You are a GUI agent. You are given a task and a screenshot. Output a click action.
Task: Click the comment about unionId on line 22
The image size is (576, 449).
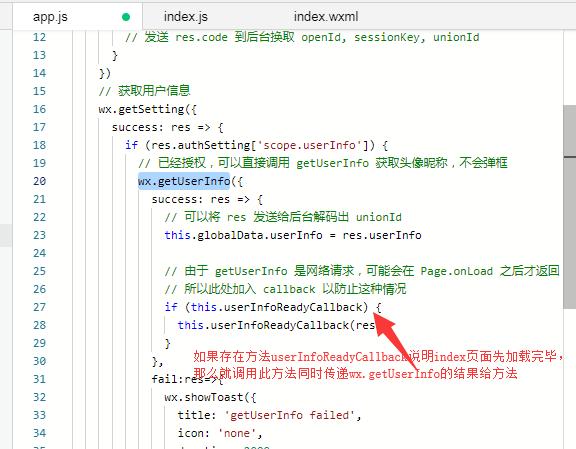(283, 217)
